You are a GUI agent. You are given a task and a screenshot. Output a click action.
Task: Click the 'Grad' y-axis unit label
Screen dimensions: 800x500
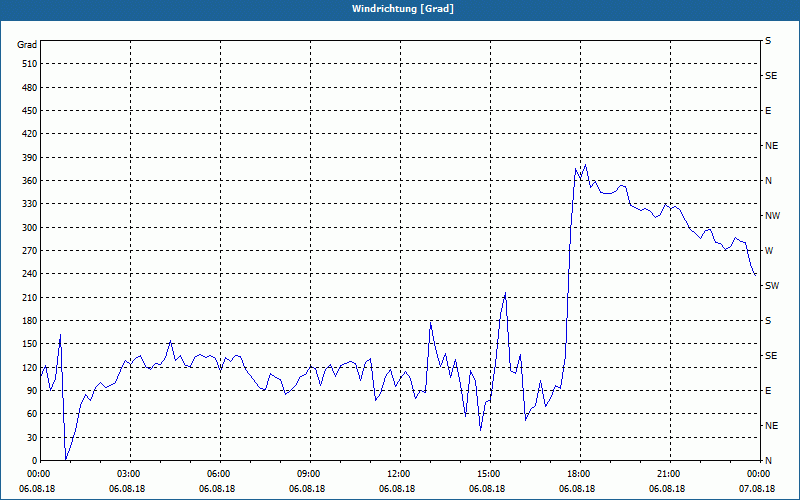[27, 45]
